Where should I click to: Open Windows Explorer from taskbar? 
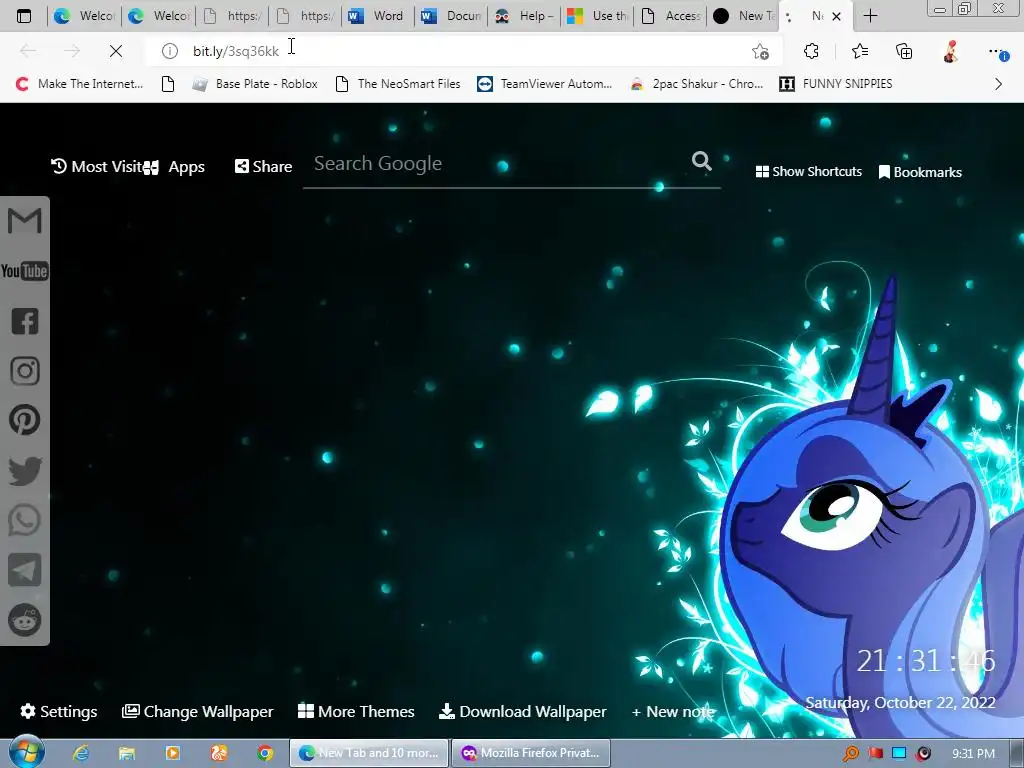click(127, 753)
